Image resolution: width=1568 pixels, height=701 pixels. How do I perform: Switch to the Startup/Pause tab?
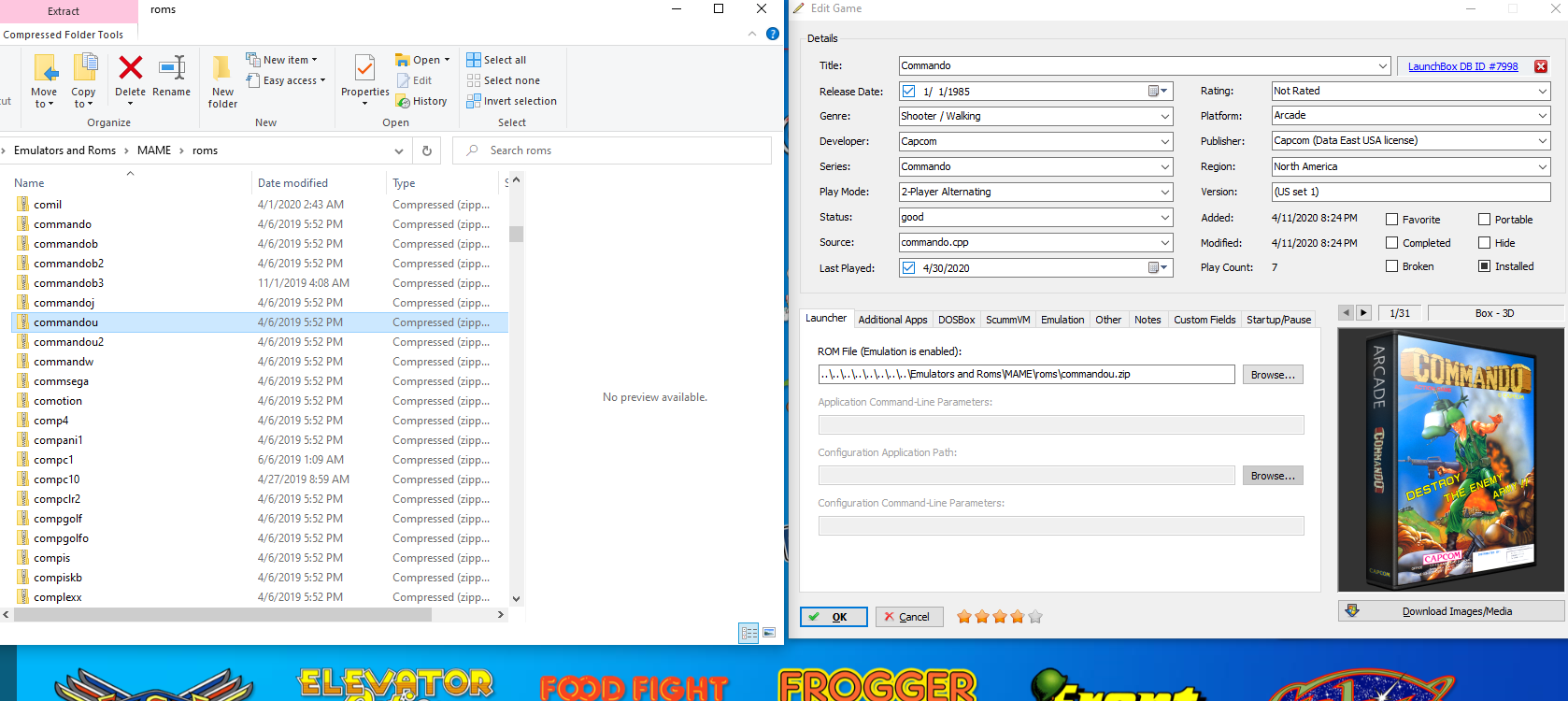click(1278, 320)
